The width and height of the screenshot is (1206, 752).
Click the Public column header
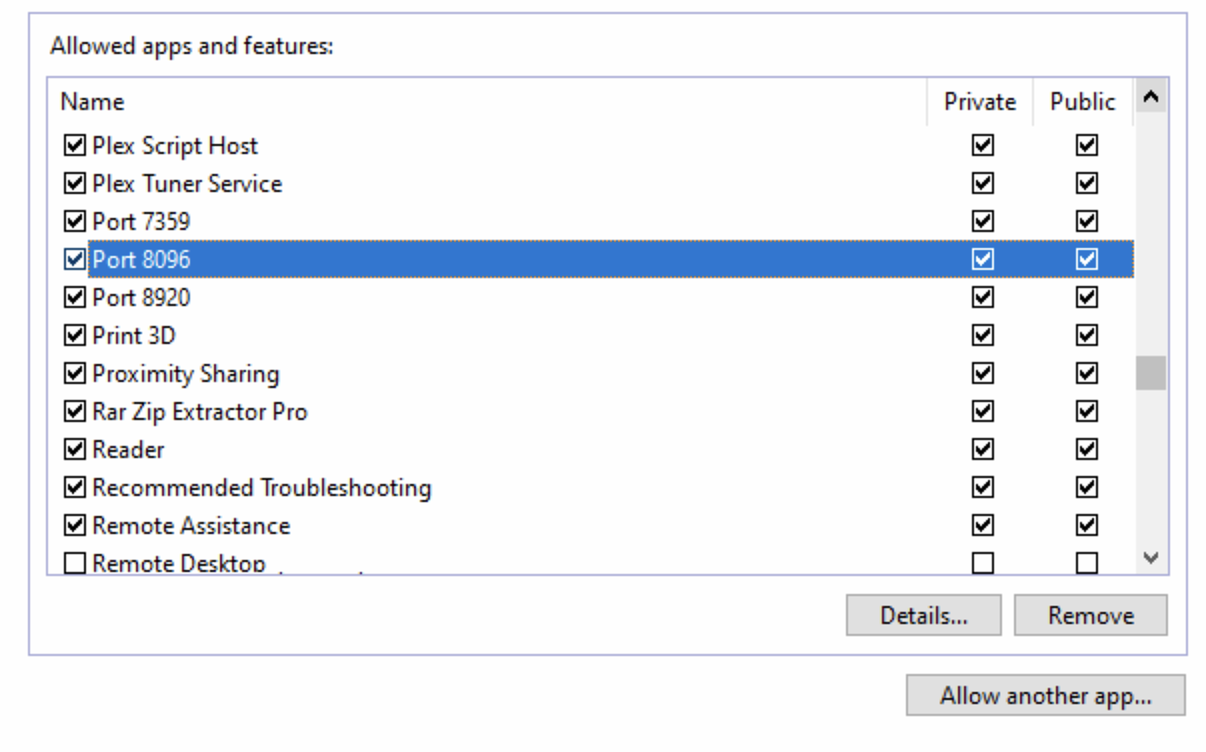click(1082, 102)
